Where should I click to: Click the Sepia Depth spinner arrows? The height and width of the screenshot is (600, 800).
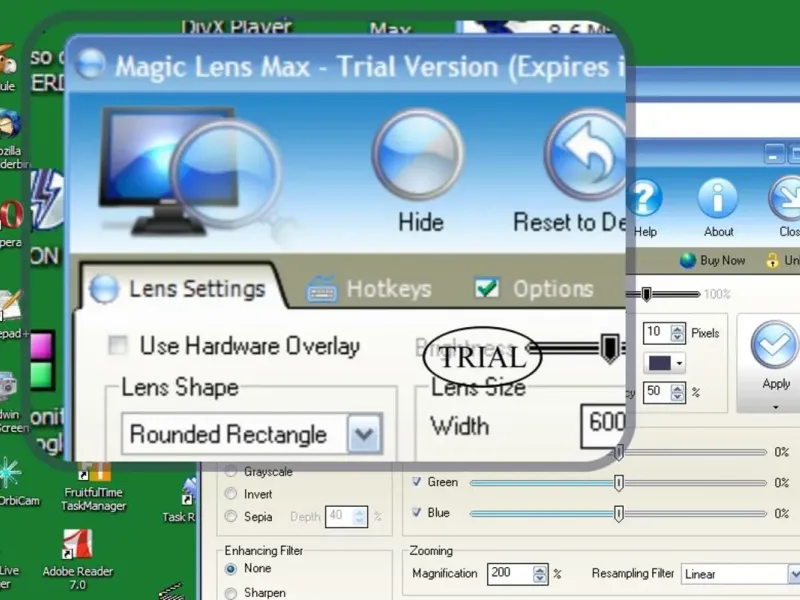click(359, 517)
